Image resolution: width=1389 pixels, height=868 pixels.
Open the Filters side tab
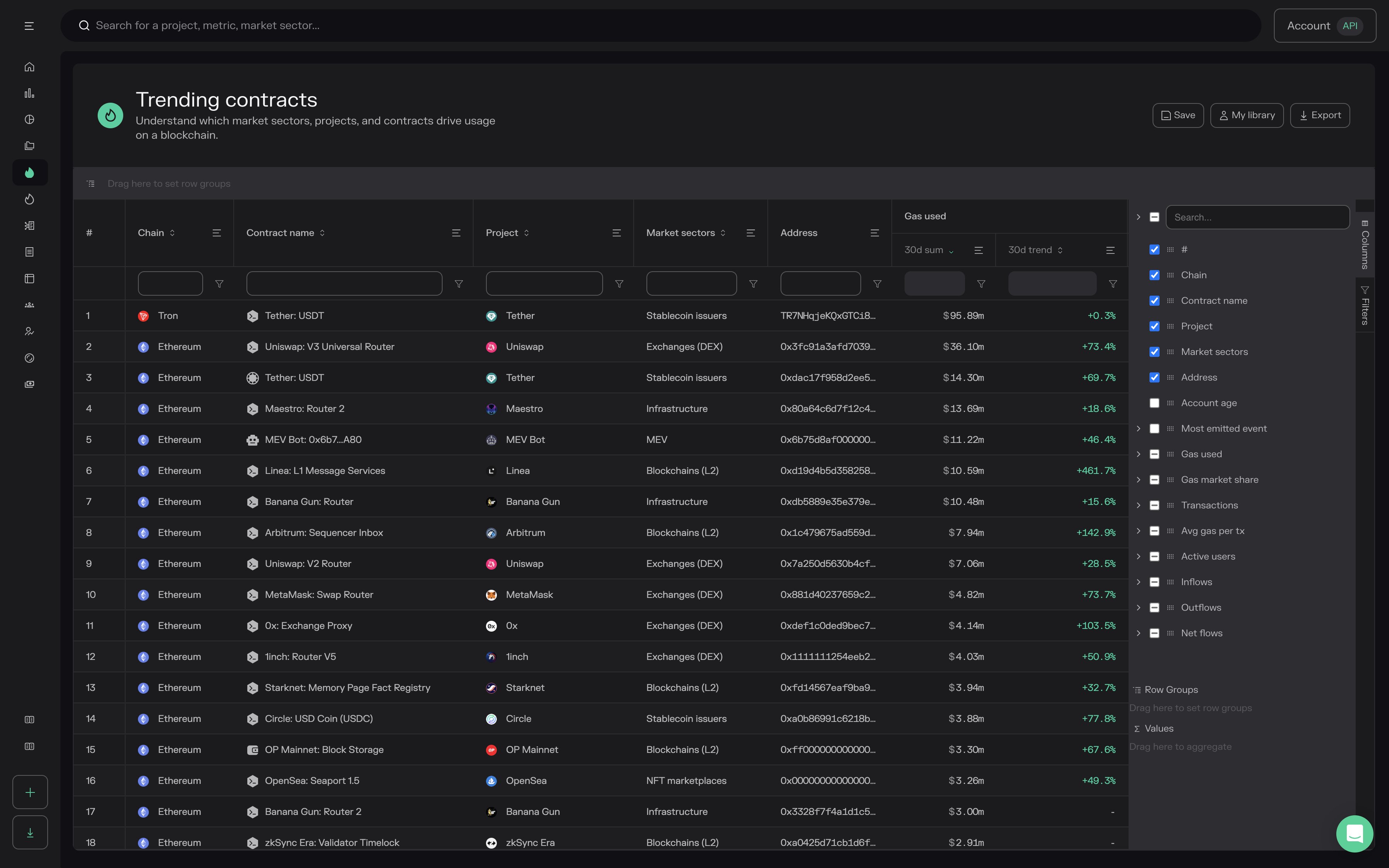click(1365, 305)
